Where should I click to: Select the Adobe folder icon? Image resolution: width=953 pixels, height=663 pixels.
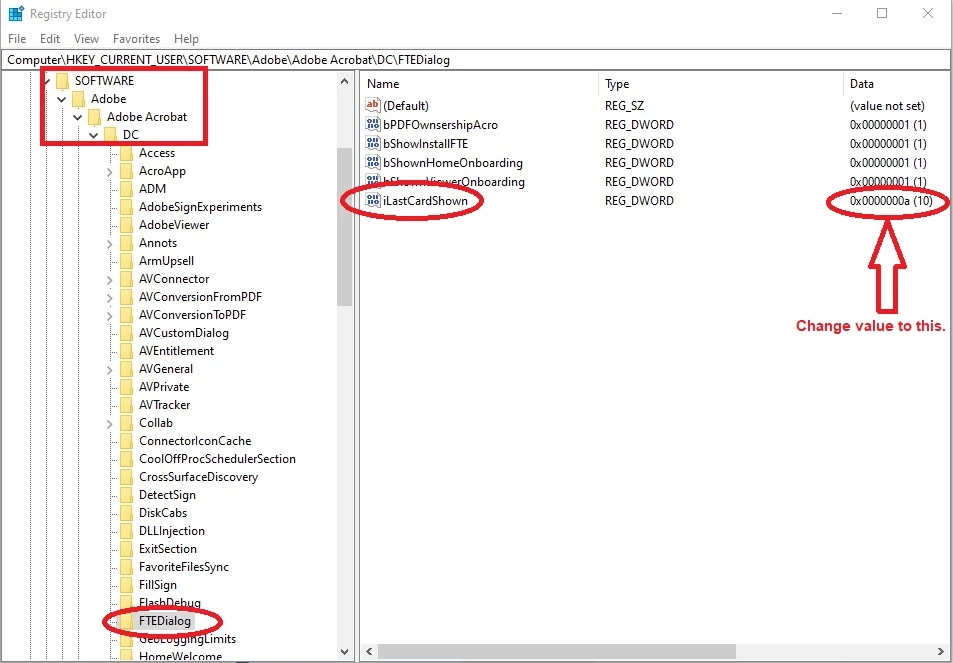click(x=78, y=98)
